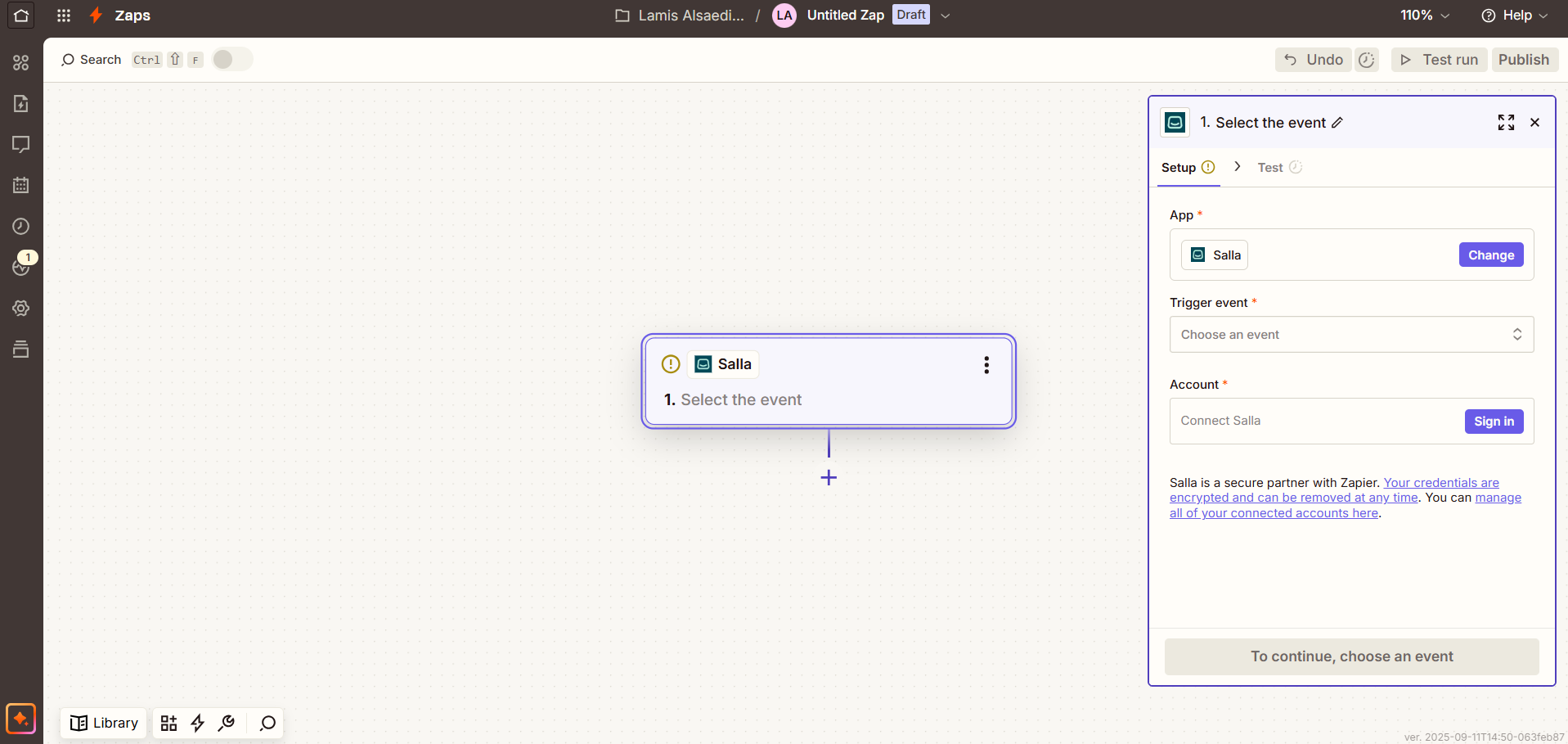The width and height of the screenshot is (1568, 744).
Task: Select the Salla trigger step card
Action: click(x=829, y=381)
